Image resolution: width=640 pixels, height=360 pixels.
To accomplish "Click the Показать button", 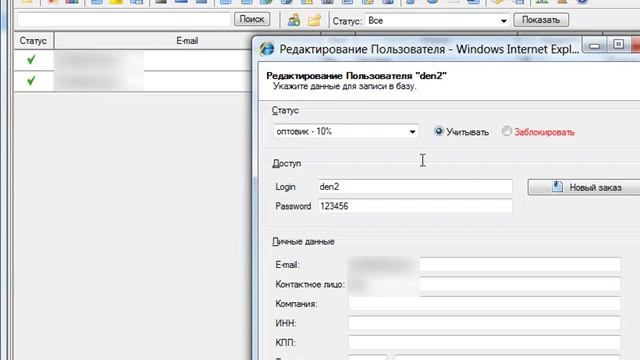I will coord(541,20).
